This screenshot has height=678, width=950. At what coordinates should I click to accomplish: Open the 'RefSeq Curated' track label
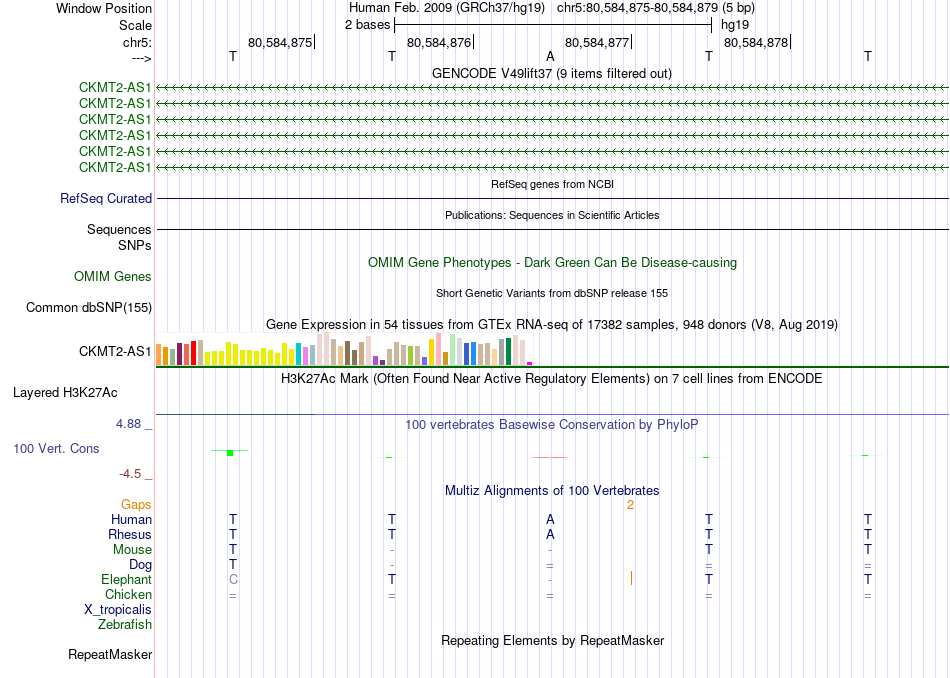(106, 198)
